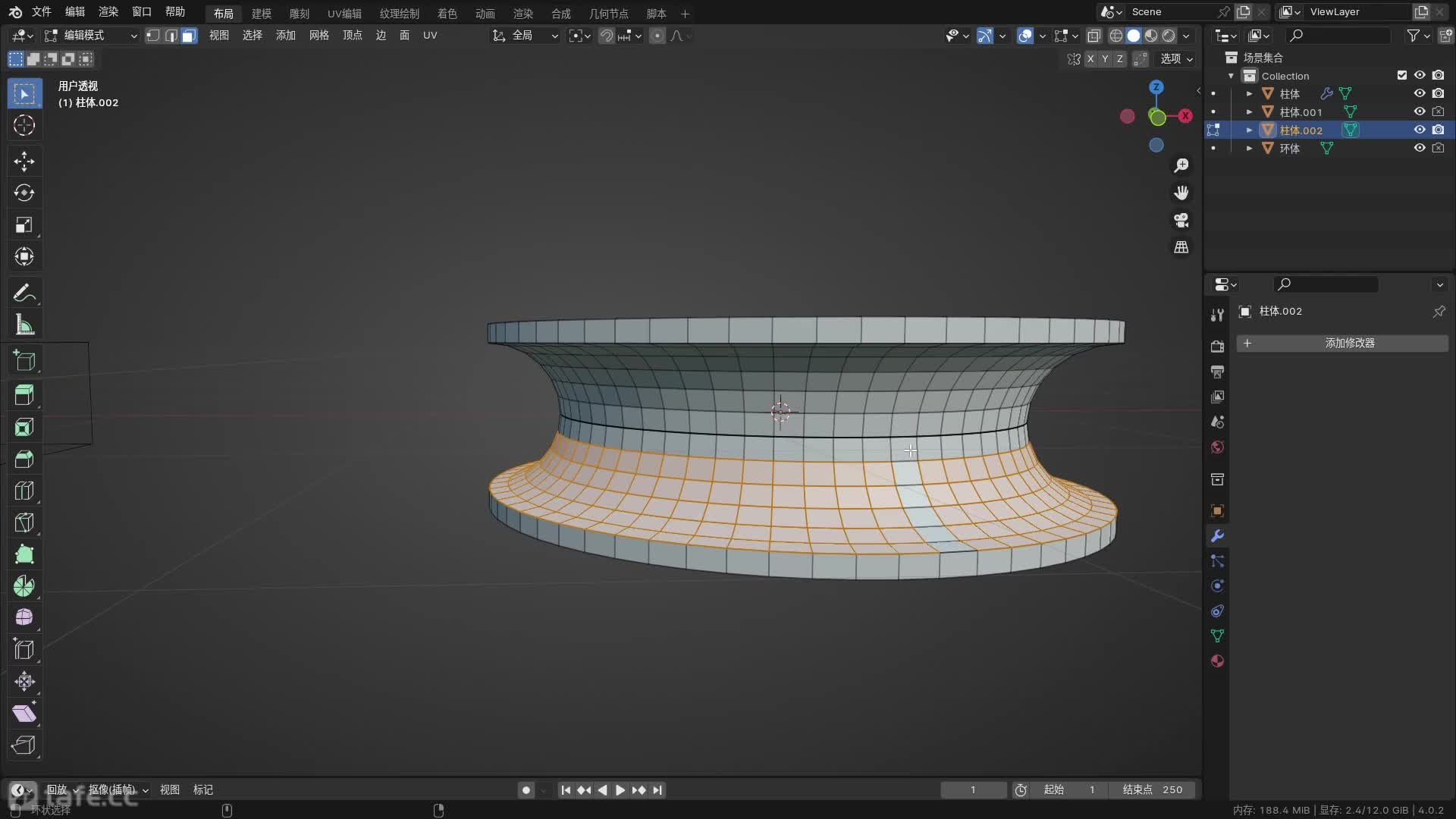
Task: Jump to the start frame
Action: 566,790
